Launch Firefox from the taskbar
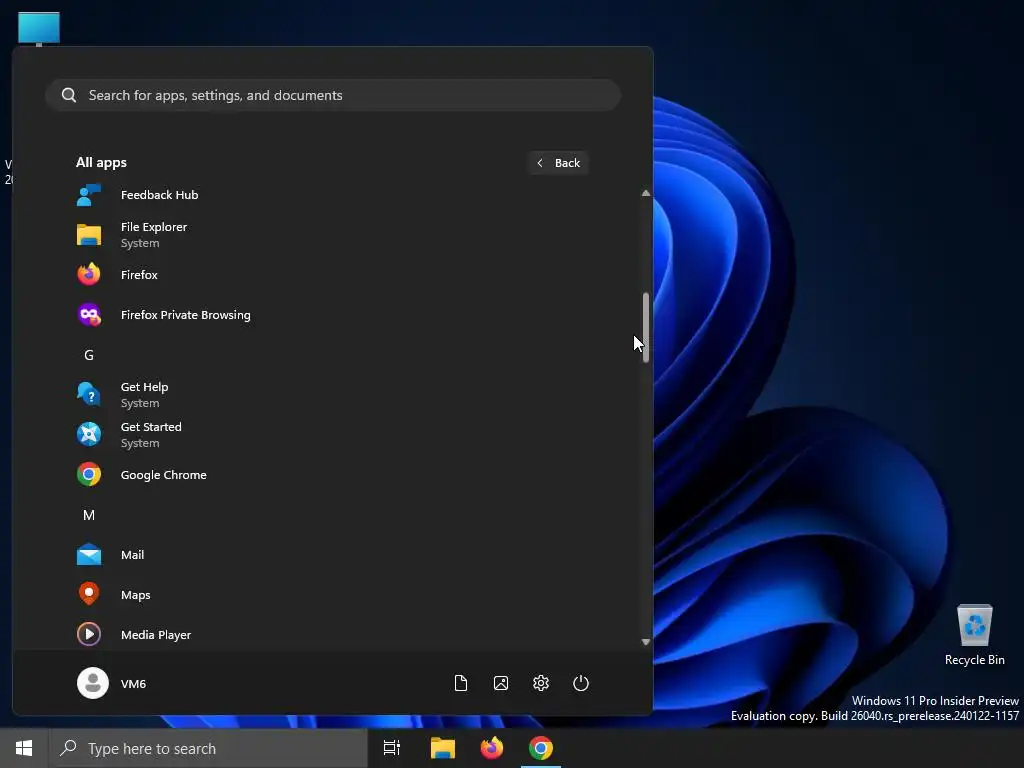Viewport: 1024px width, 768px height. 492,748
